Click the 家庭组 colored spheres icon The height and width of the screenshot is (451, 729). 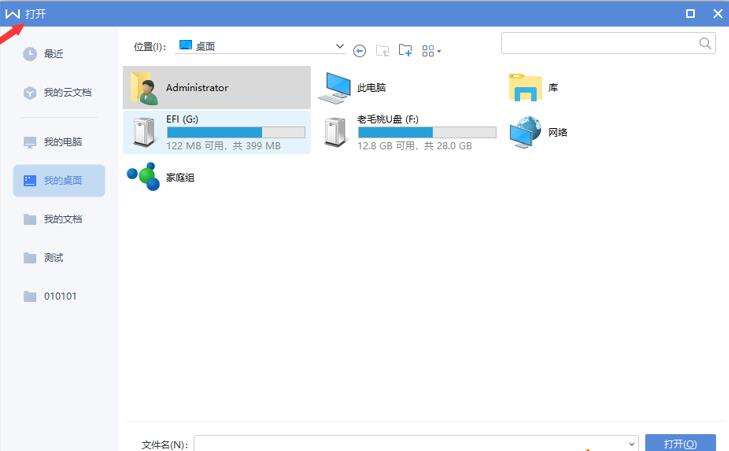(x=144, y=177)
